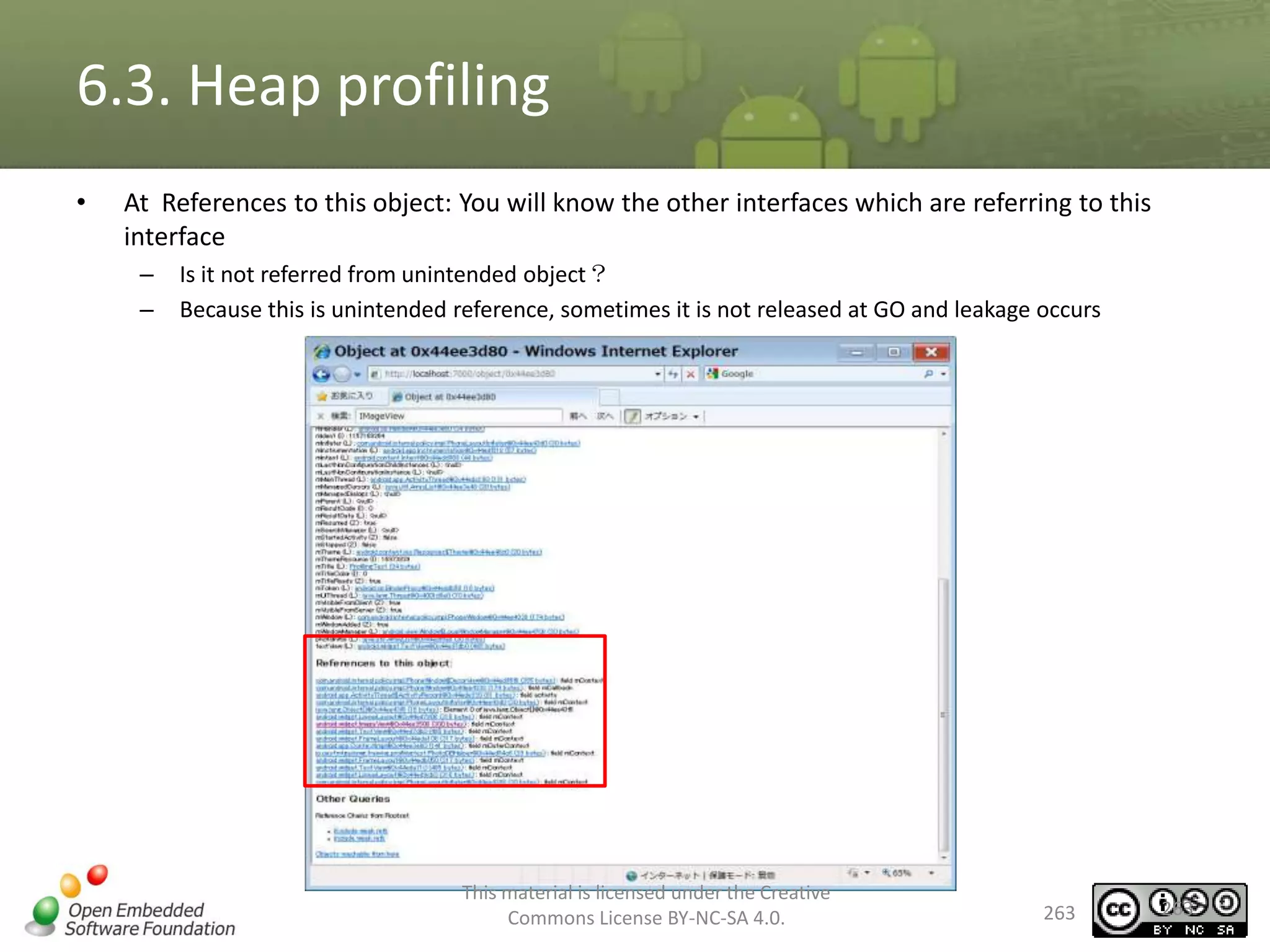Click the refresh page icon
Screen dimensions: 1270x952
coord(673,374)
